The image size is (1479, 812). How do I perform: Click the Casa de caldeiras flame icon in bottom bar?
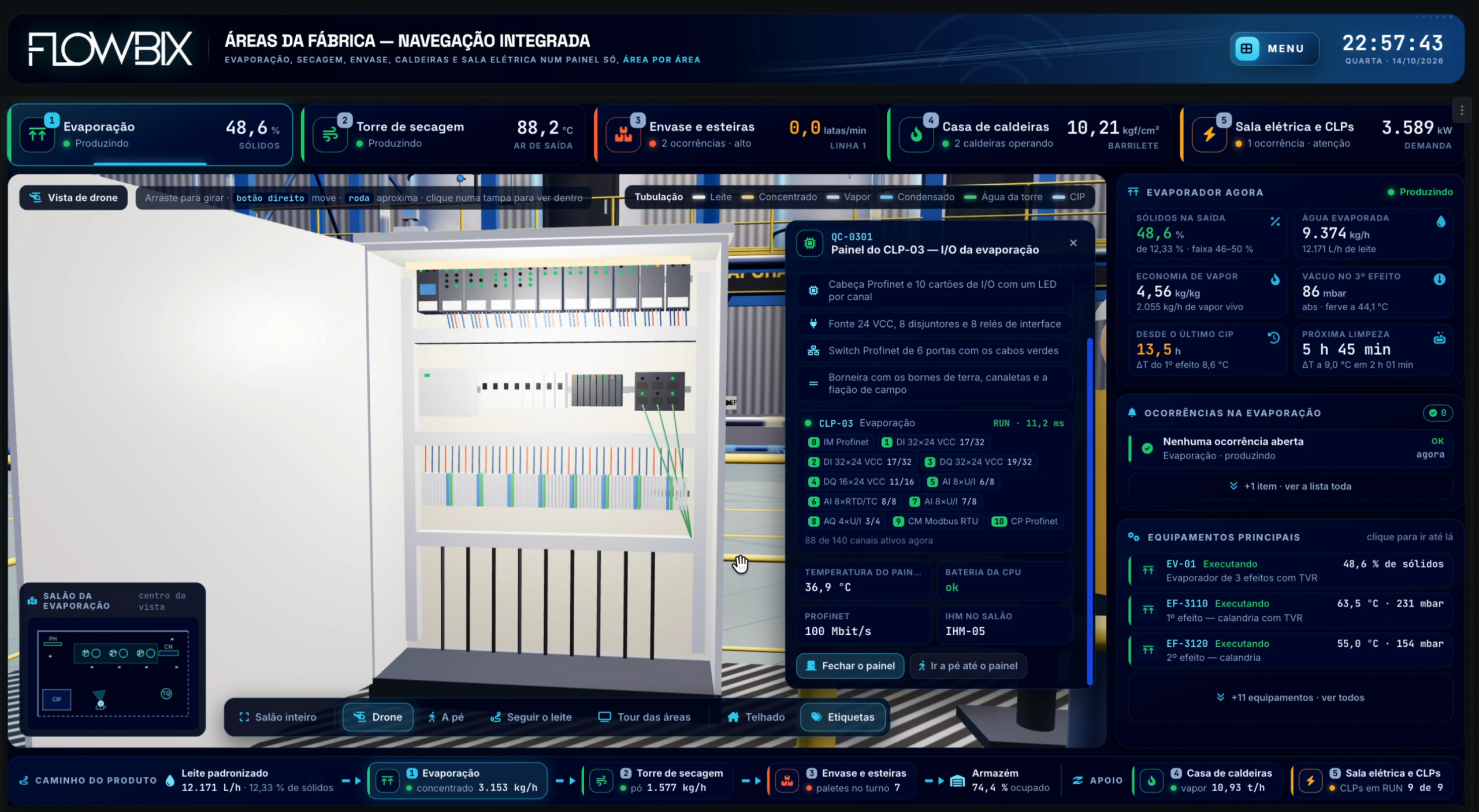(1151, 781)
